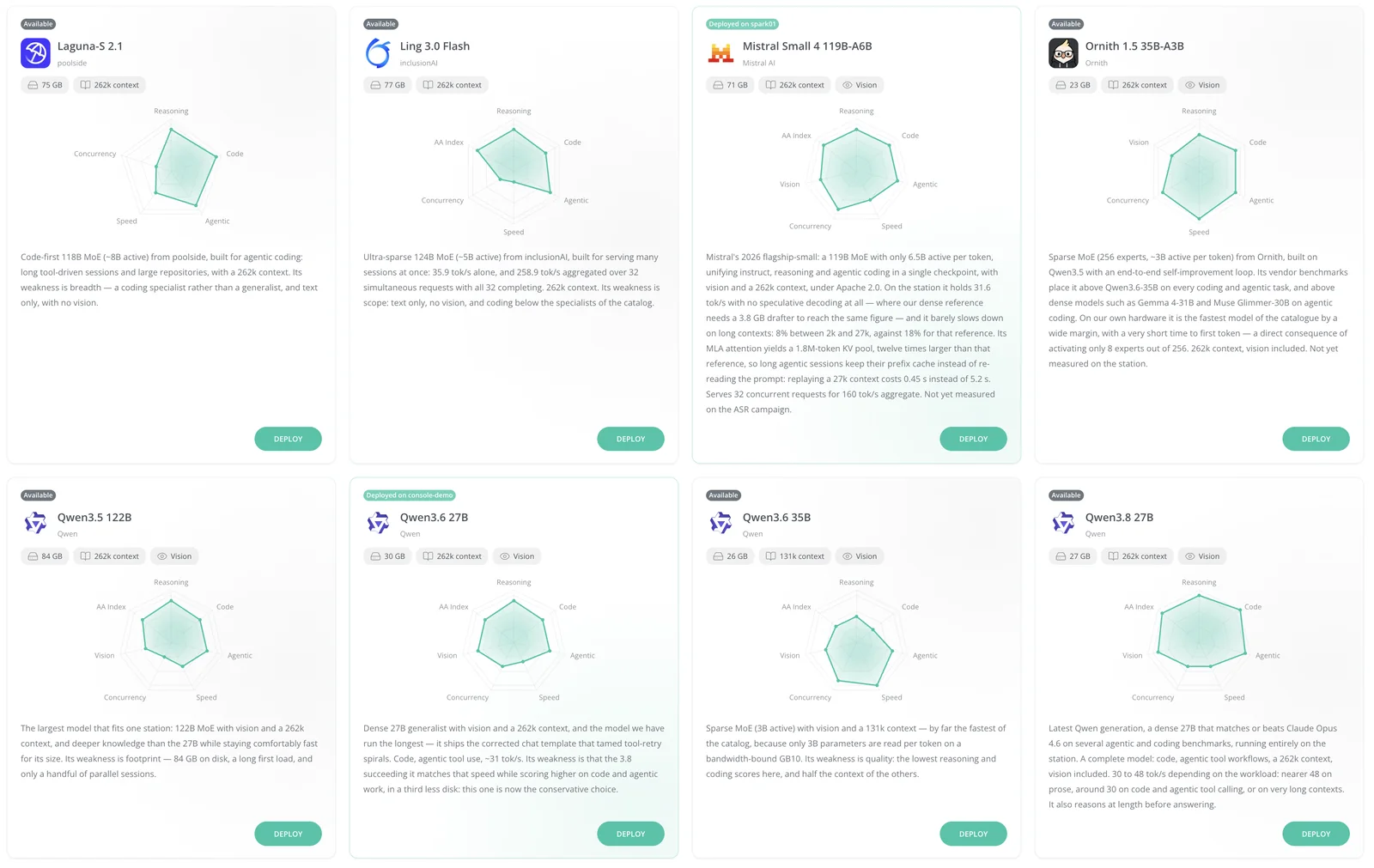Click the 75 GB disk size badge
This screenshot has height=868, width=1374.
click(45, 85)
